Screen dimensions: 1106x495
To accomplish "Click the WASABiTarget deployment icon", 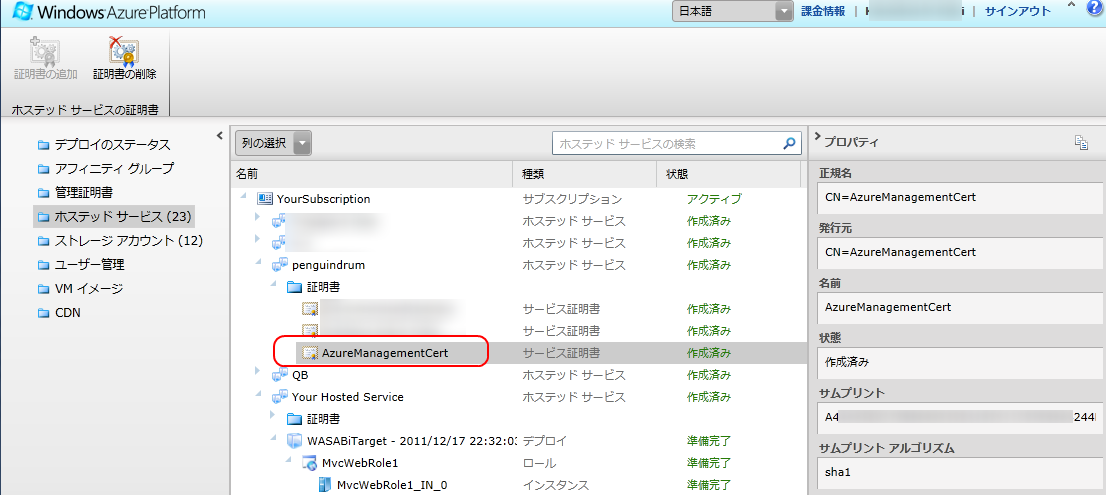I will (294, 441).
